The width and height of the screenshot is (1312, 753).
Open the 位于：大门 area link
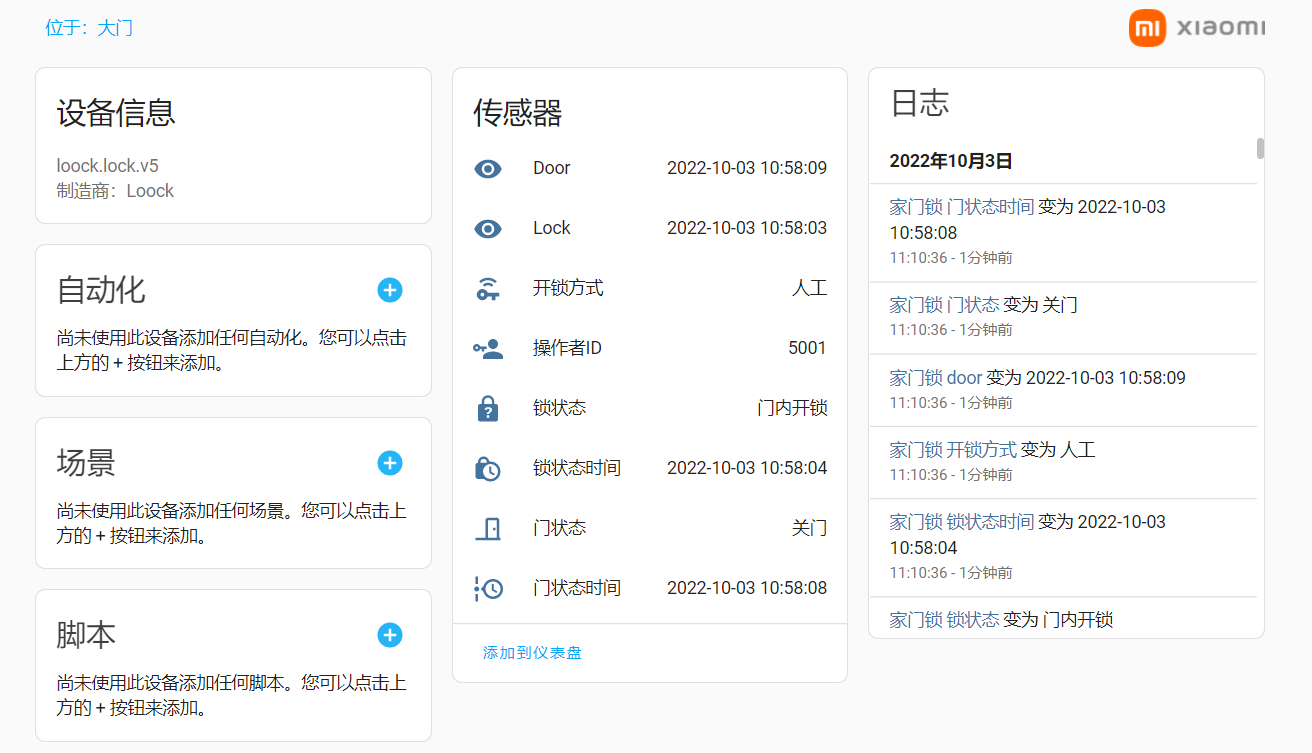pyautogui.click(x=89, y=28)
